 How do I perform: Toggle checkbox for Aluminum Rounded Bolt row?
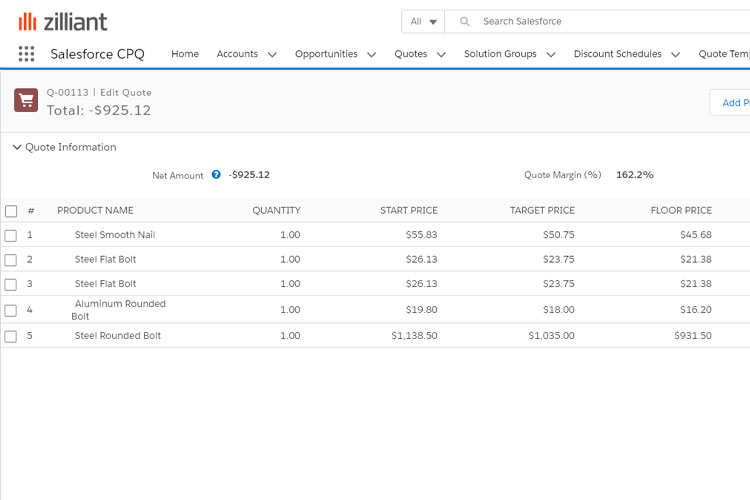[x=11, y=310]
